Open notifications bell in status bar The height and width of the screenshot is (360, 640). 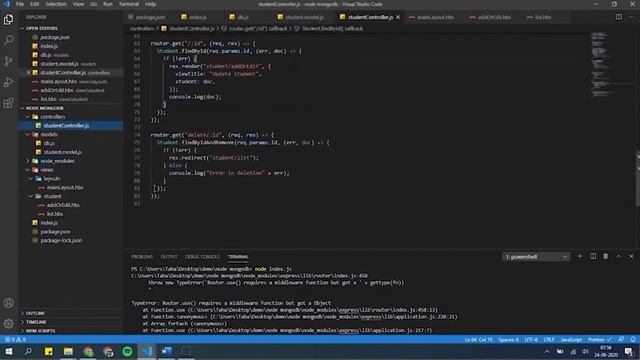(x=633, y=340)
